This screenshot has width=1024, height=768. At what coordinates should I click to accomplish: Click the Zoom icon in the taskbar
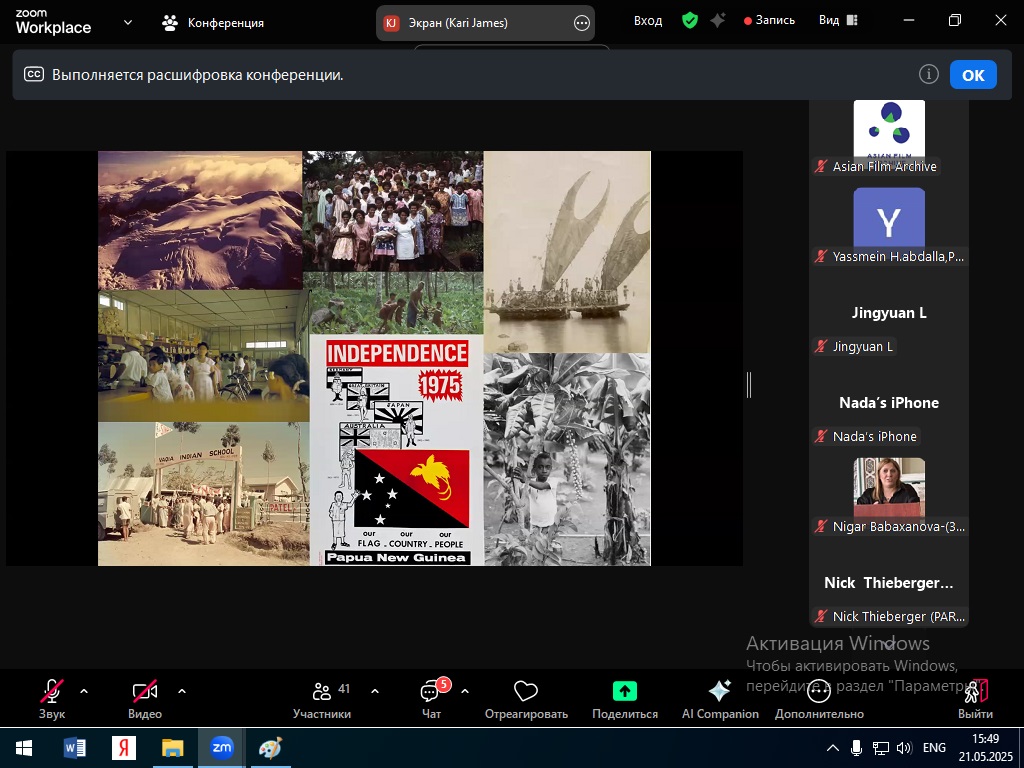click(x=221, y=748)
